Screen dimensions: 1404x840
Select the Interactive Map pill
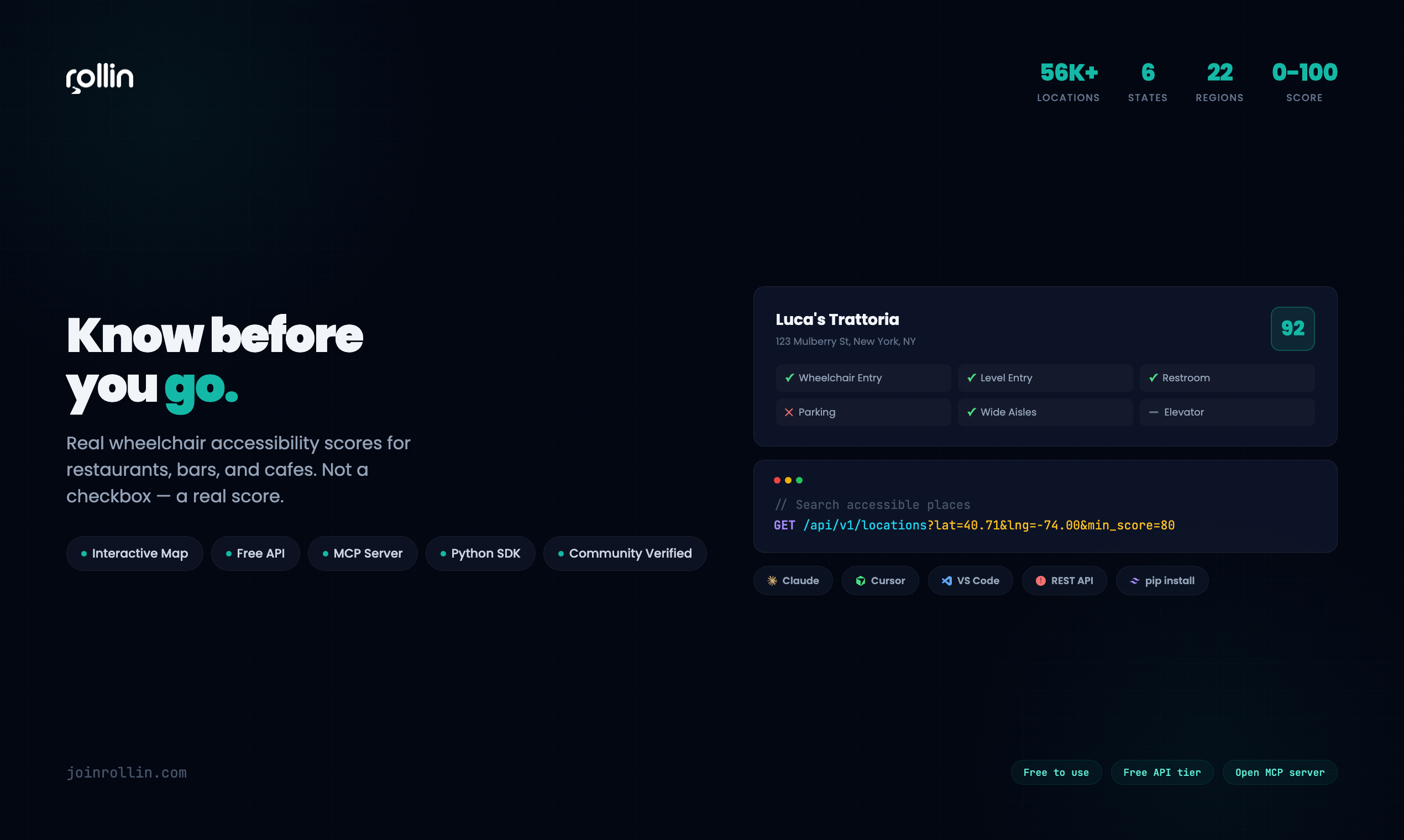click(x=135, y=553)
